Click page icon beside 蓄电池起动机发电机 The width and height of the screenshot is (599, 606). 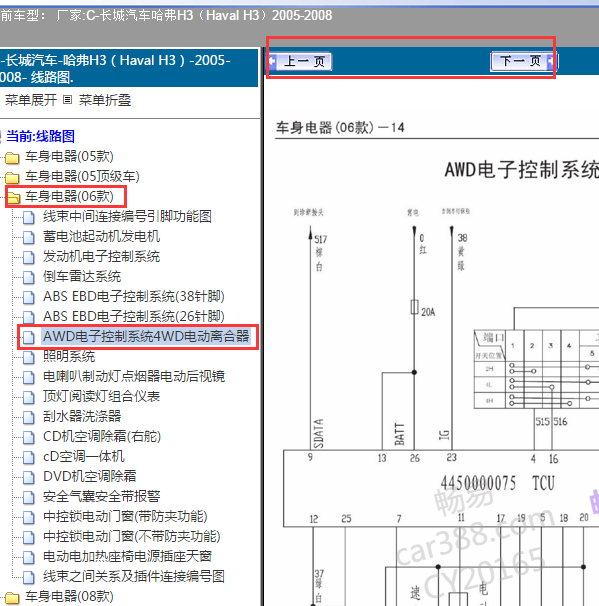coord(29,237)
